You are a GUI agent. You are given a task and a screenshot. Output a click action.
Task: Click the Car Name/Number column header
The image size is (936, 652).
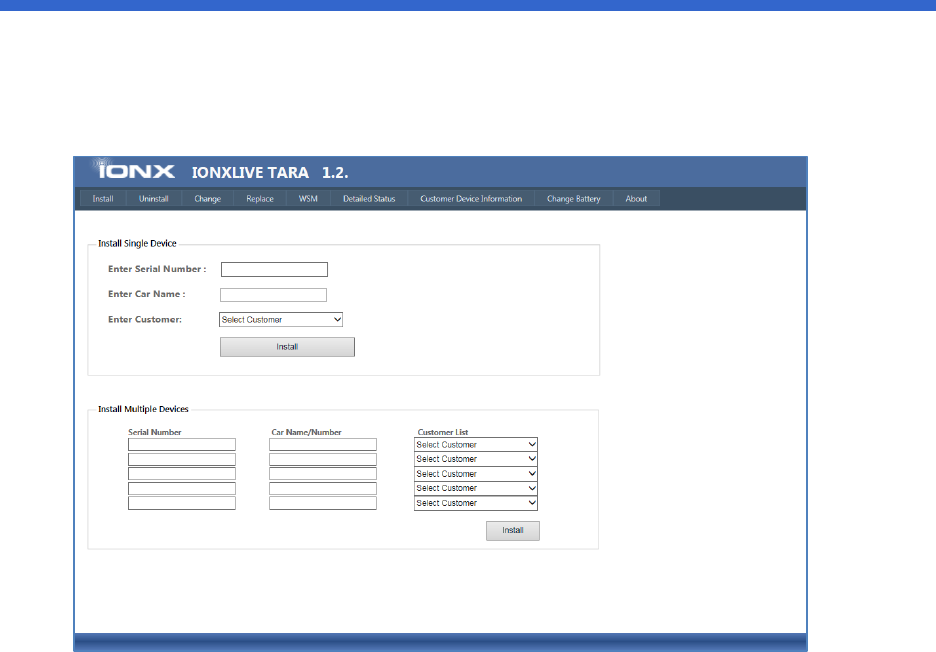pyautogui.click(x=306, y=432)
